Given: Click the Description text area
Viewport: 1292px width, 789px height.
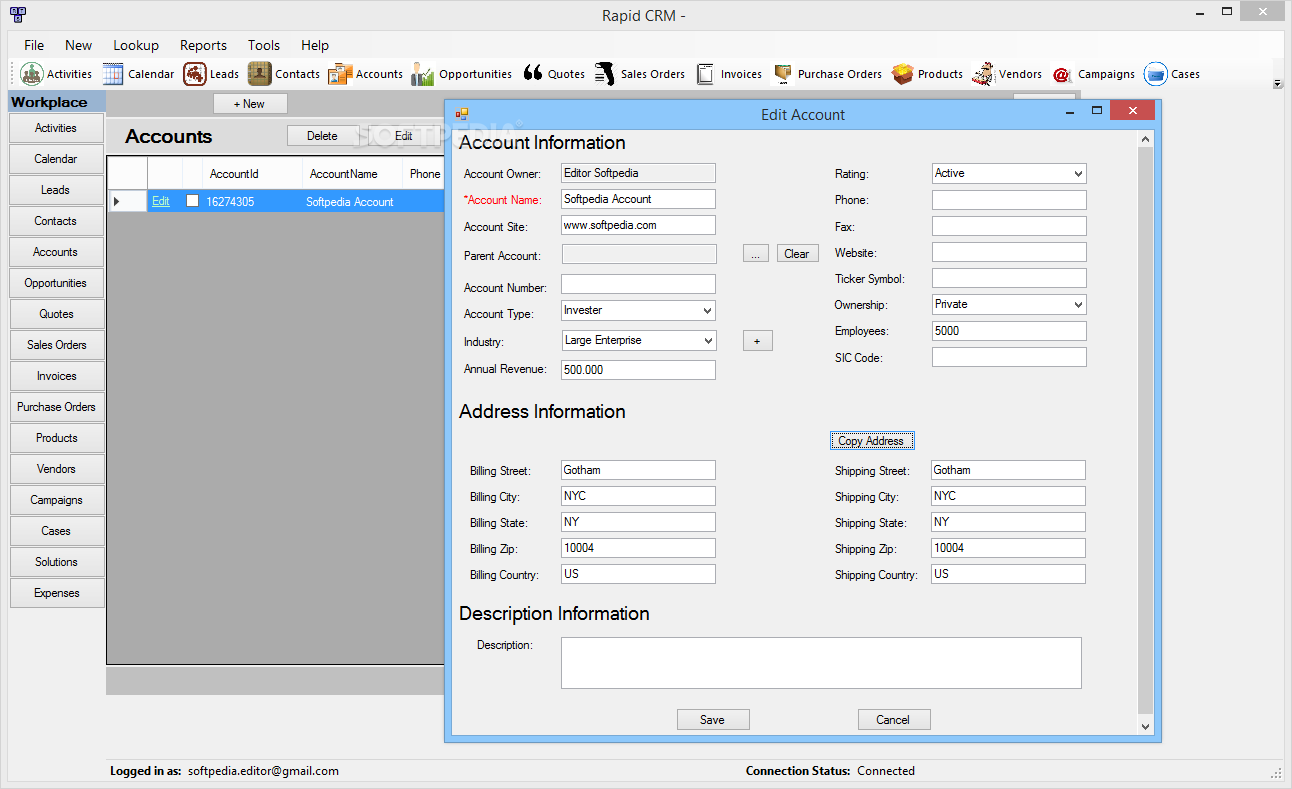Looking at the screenshot, I should click(x=821, y=663).
